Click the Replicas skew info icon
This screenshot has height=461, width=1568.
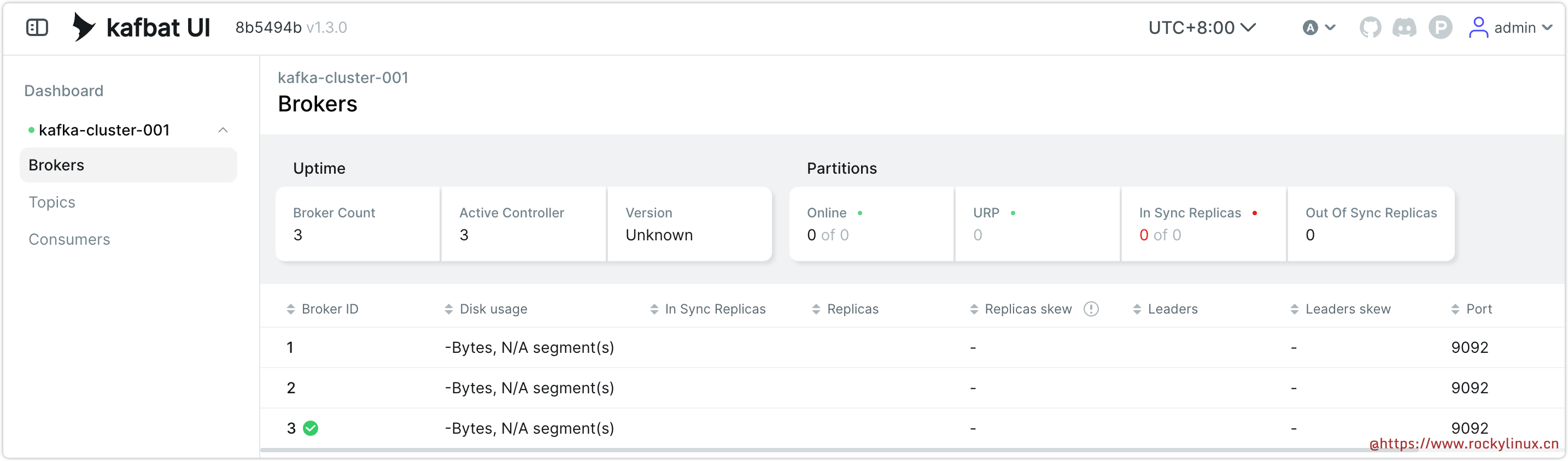pyautogui.click(x=1091, y=309)
